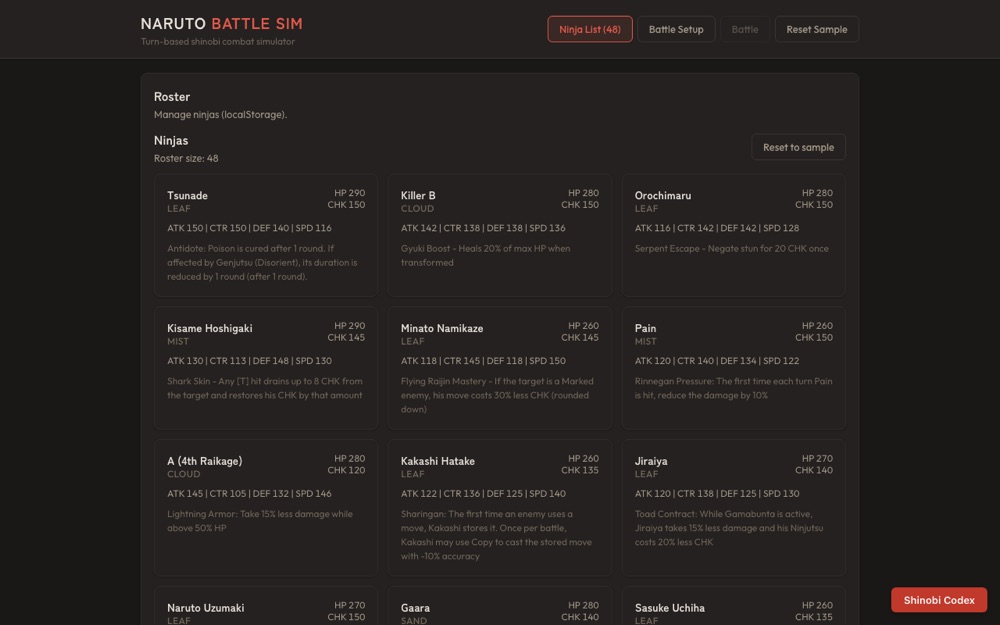The height and width of the screenshot is (625, 1000).
Task: Click Kakashi's stats line ATK 122
Action: tap(483, 493)
